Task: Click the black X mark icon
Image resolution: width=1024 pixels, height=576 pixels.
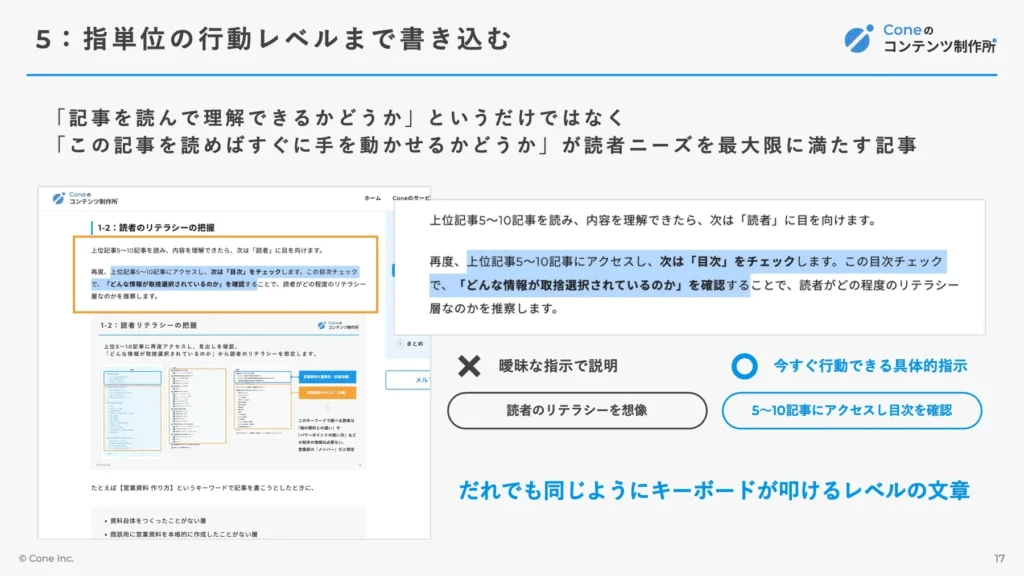Action: tap(469, 366)
